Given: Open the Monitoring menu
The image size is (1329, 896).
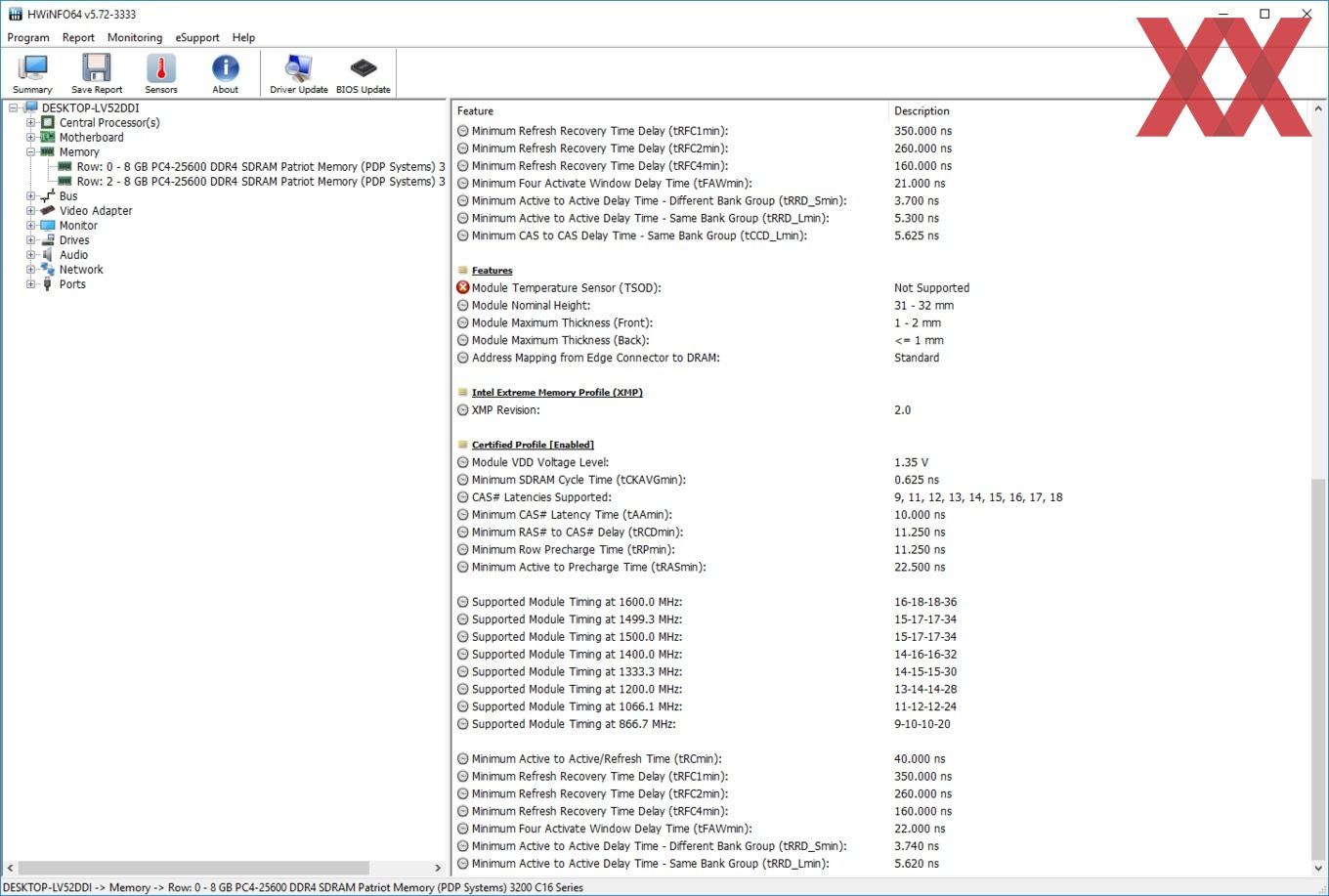Looking at the screenshot, I should click(135, 37).
